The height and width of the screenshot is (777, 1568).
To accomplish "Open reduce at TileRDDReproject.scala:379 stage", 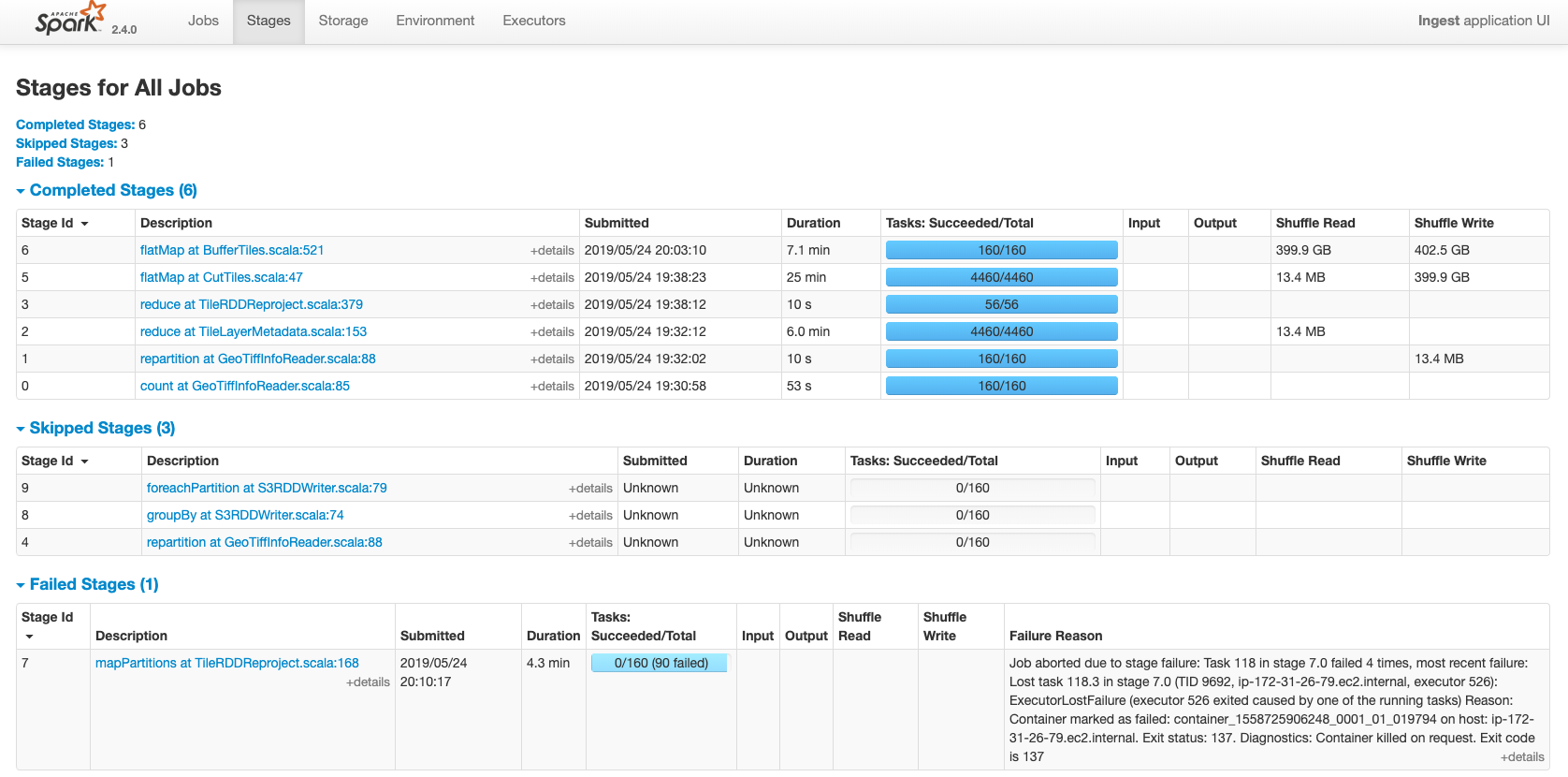I will (x=252, y=304).
